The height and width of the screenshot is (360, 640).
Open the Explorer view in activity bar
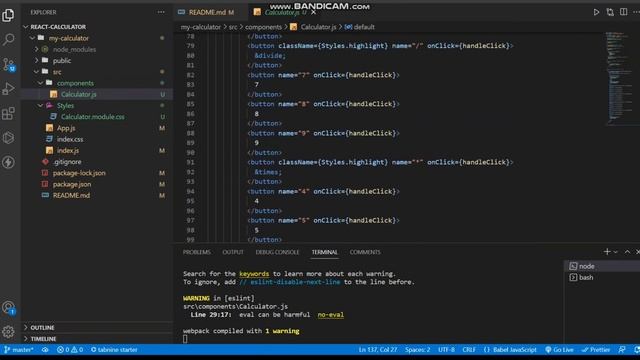point(8,16)
